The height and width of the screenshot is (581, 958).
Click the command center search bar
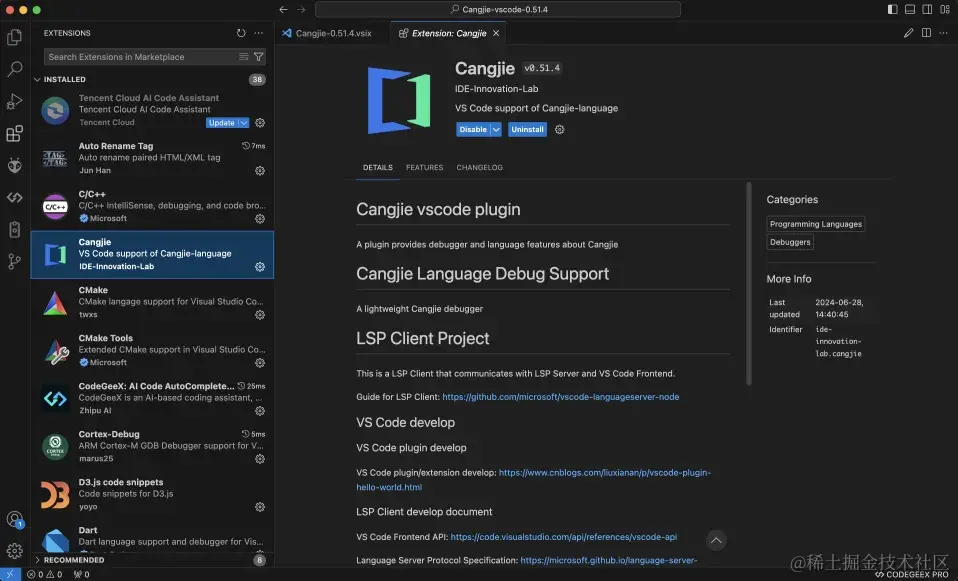point(498,9)
